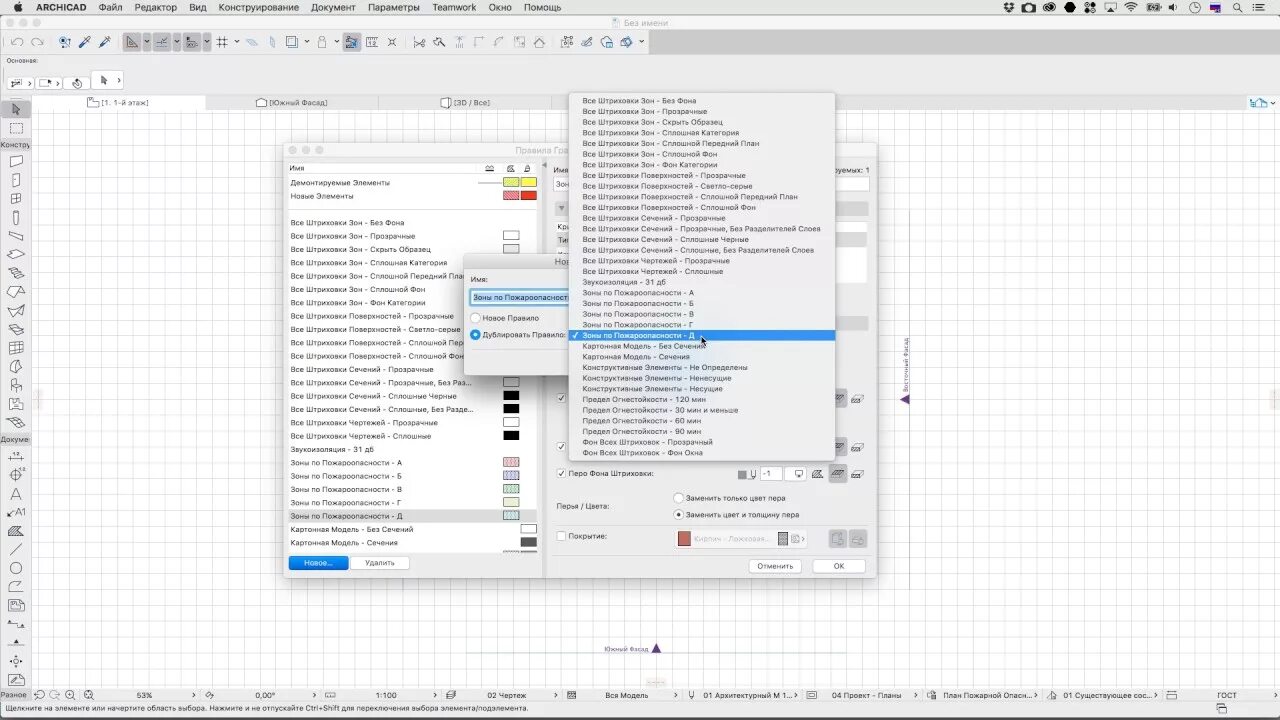Select Все Штриховки Зон - Прозрачные row in rules list

[413, 236]
